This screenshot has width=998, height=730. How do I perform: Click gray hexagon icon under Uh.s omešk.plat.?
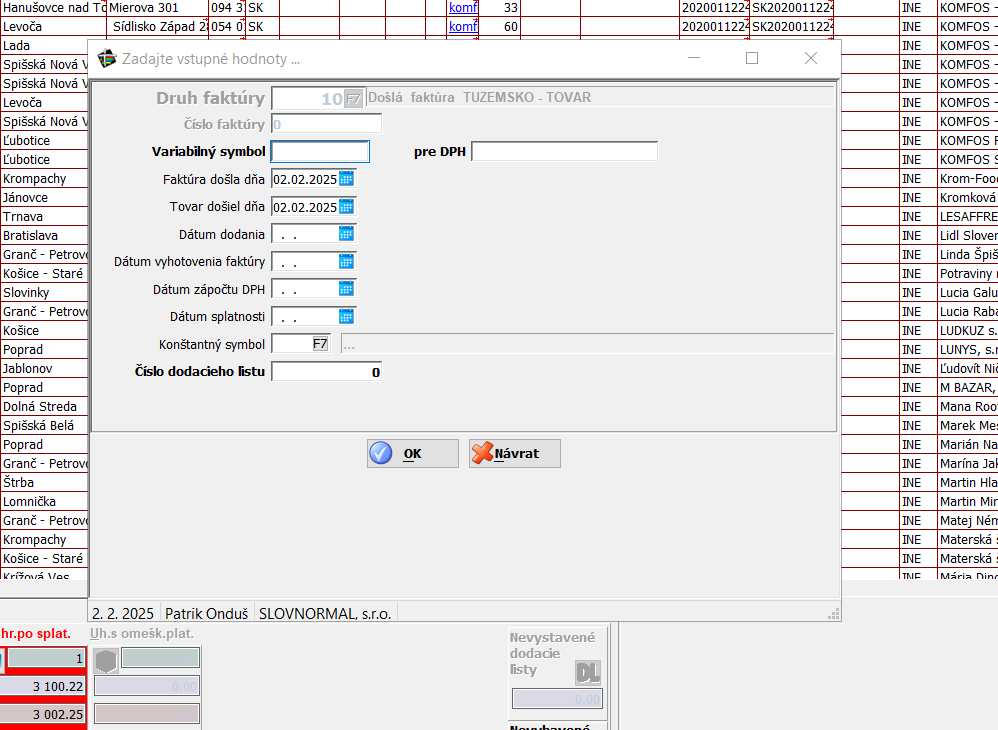(107, 661)
